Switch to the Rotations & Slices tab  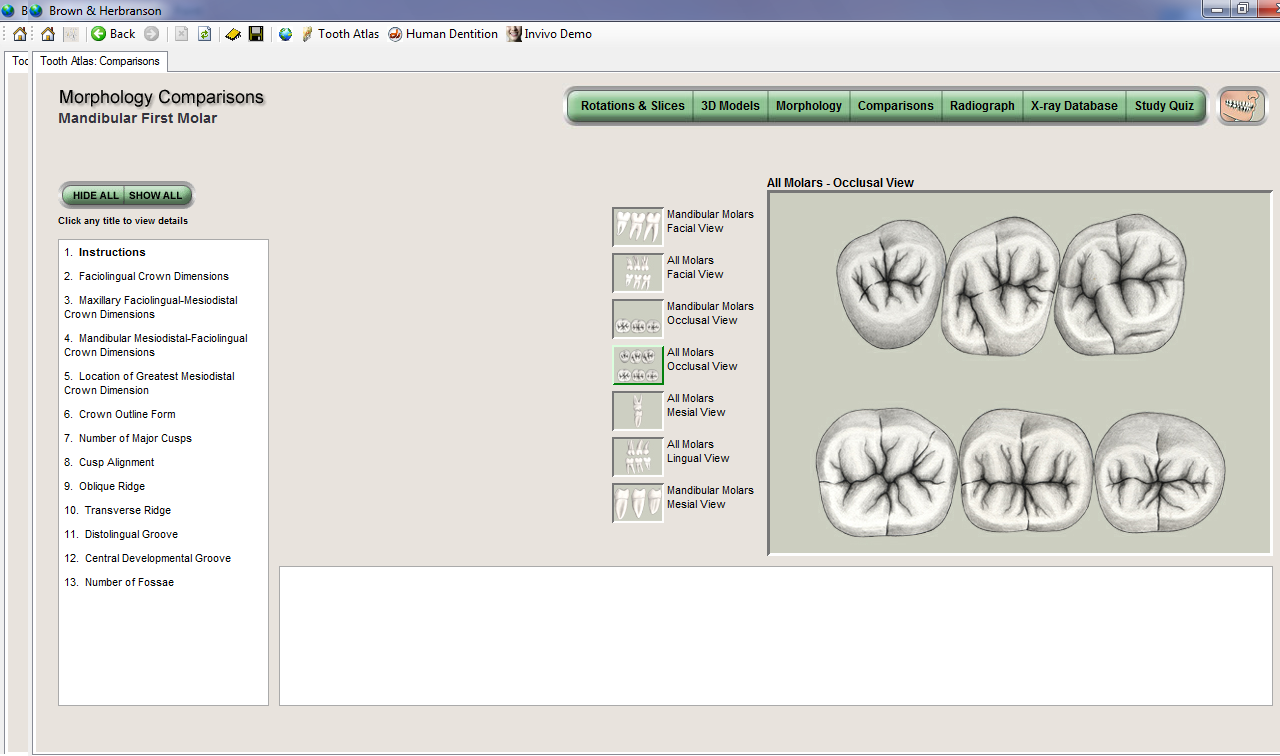632,106
